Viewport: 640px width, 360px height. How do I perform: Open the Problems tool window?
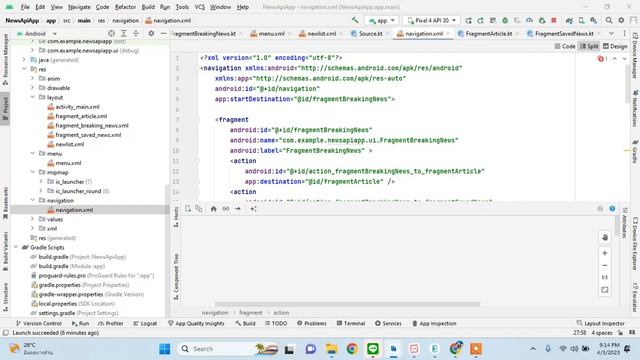[x=312, y=323]
